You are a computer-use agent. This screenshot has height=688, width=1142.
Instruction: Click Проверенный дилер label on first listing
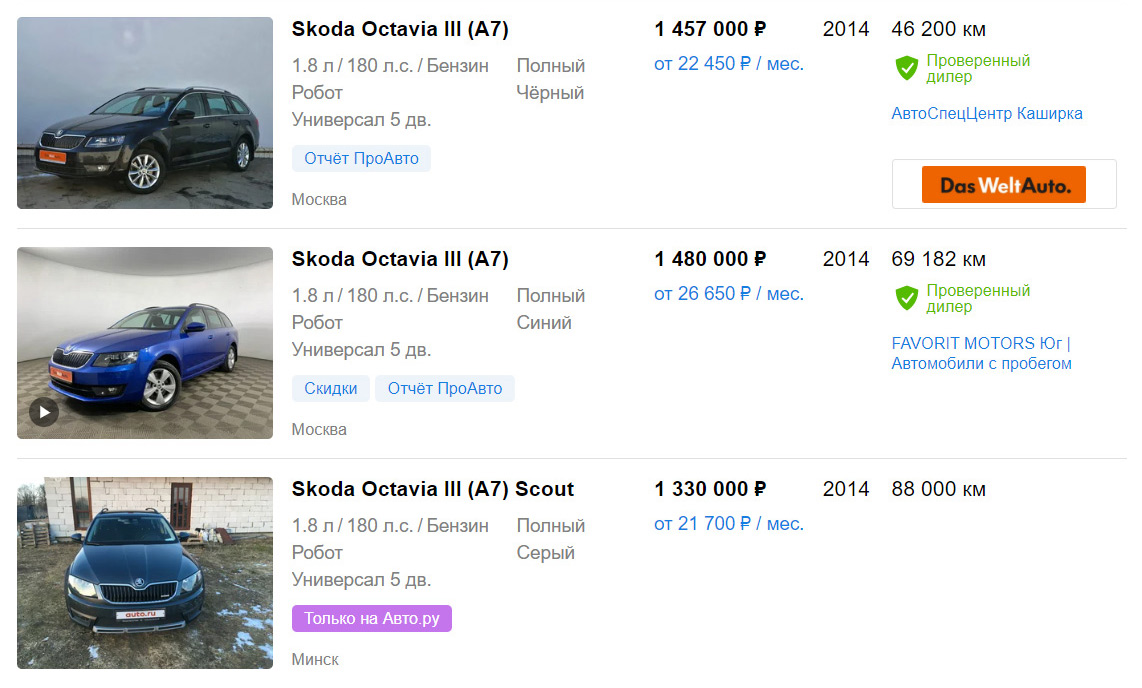pos(978,68)
